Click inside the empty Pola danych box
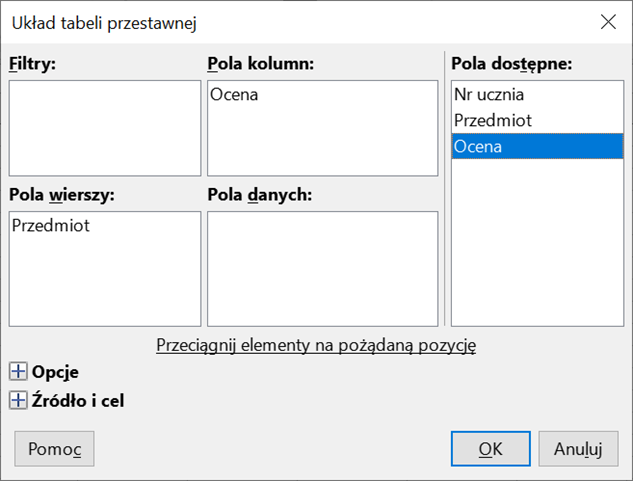 point(322,268)
